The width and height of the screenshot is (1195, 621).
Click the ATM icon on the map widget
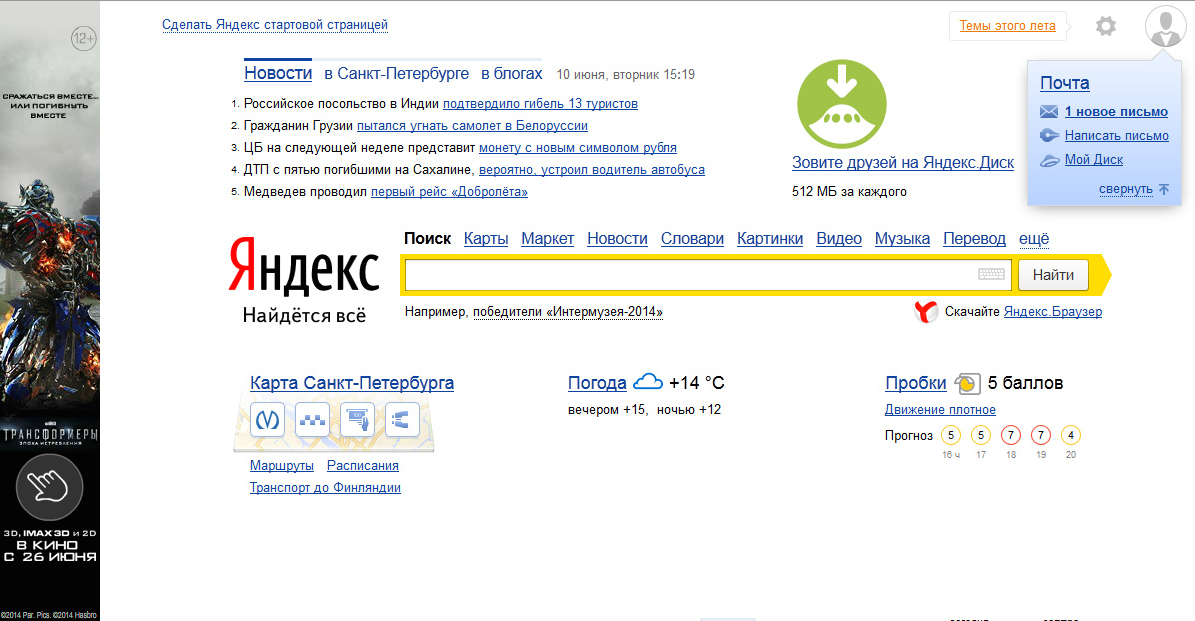357,420
